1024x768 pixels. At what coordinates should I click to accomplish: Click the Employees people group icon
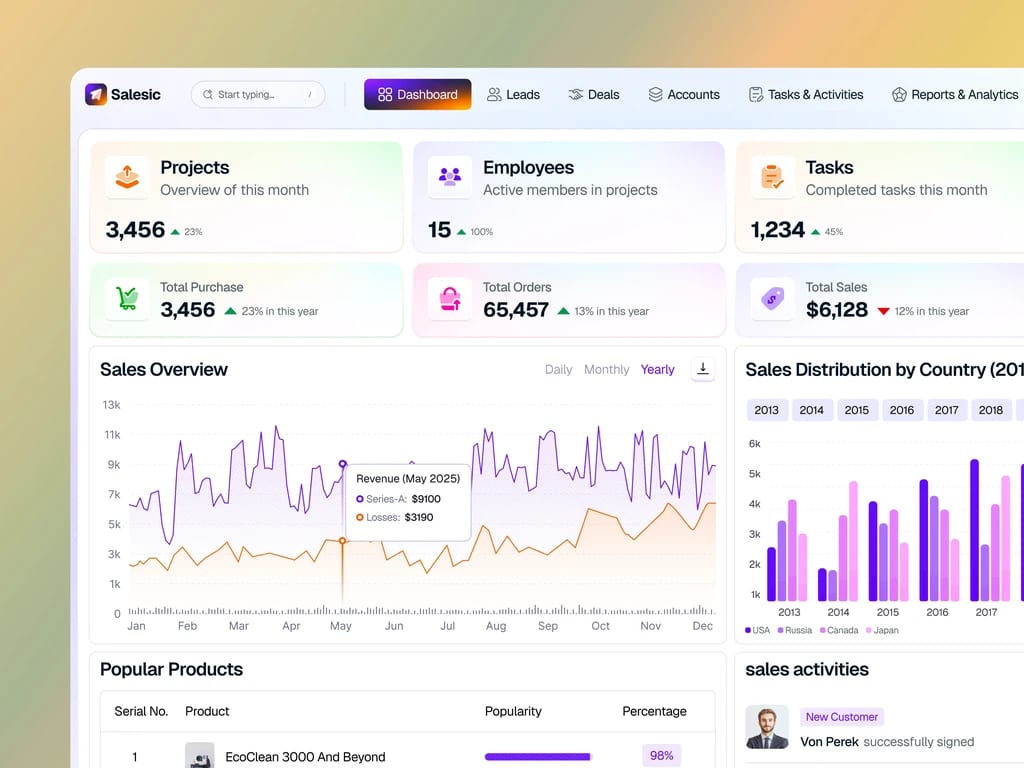pyautogui.click(x=450, y=177)
